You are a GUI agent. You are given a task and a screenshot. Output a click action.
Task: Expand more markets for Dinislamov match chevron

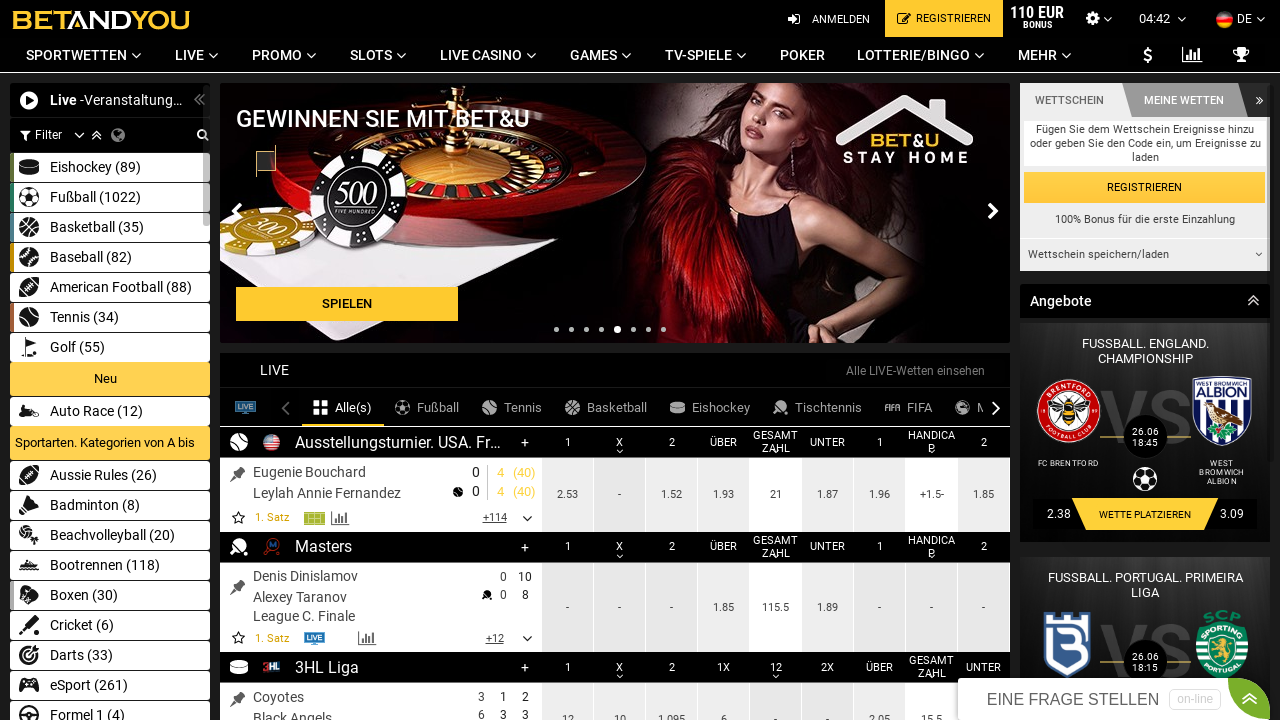click(x=527, y=638)
